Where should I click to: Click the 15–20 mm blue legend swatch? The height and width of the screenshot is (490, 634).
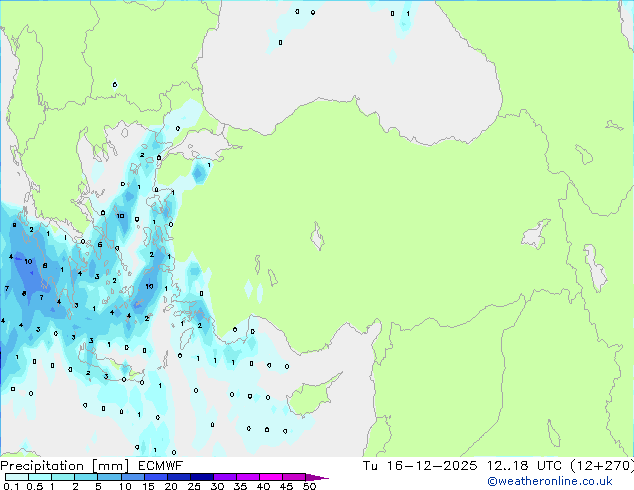click(x=155, y=477)
